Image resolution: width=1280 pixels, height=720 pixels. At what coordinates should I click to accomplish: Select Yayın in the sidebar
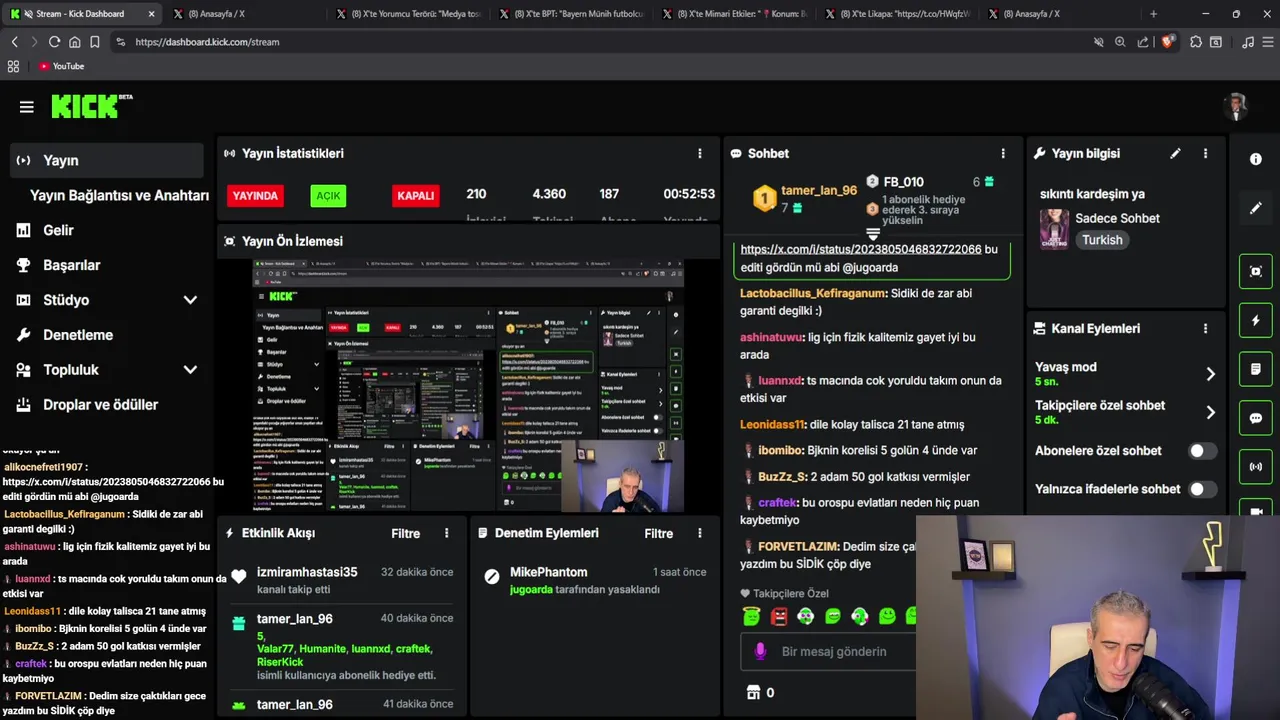click(108, 160)
